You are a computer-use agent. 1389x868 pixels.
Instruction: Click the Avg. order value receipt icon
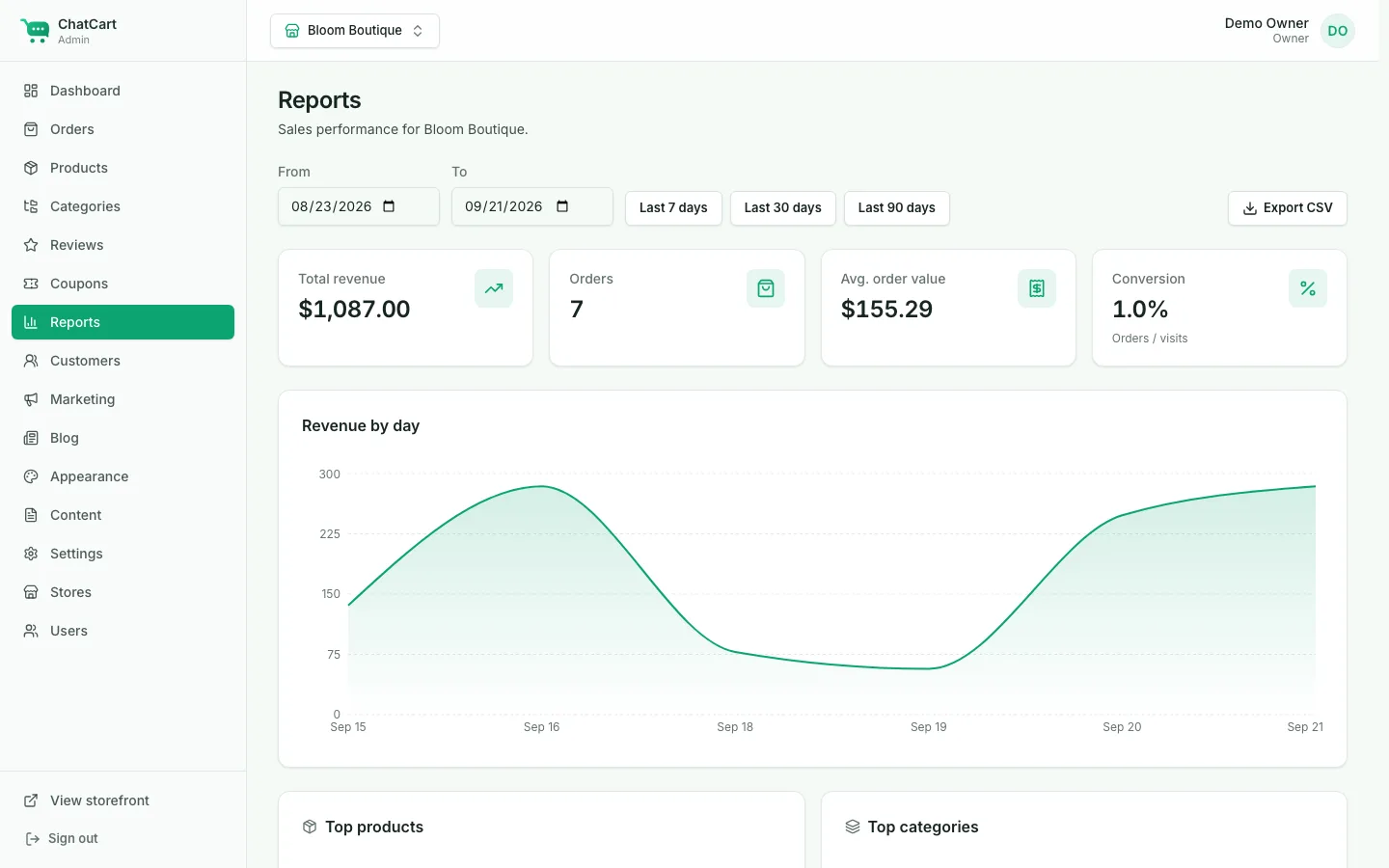[1037, 288]
